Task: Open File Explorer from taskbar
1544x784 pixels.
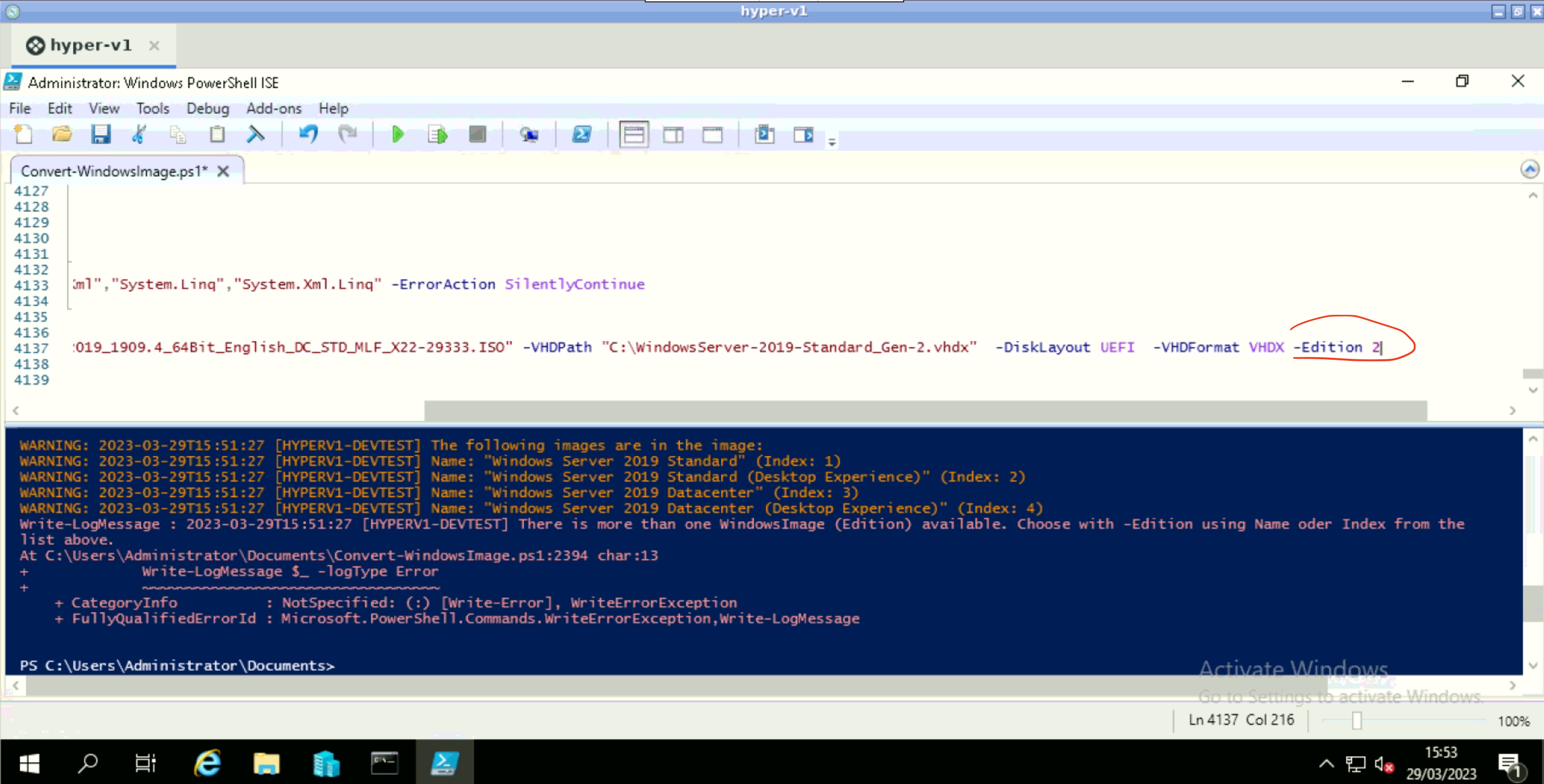Action: click(266, 763)
